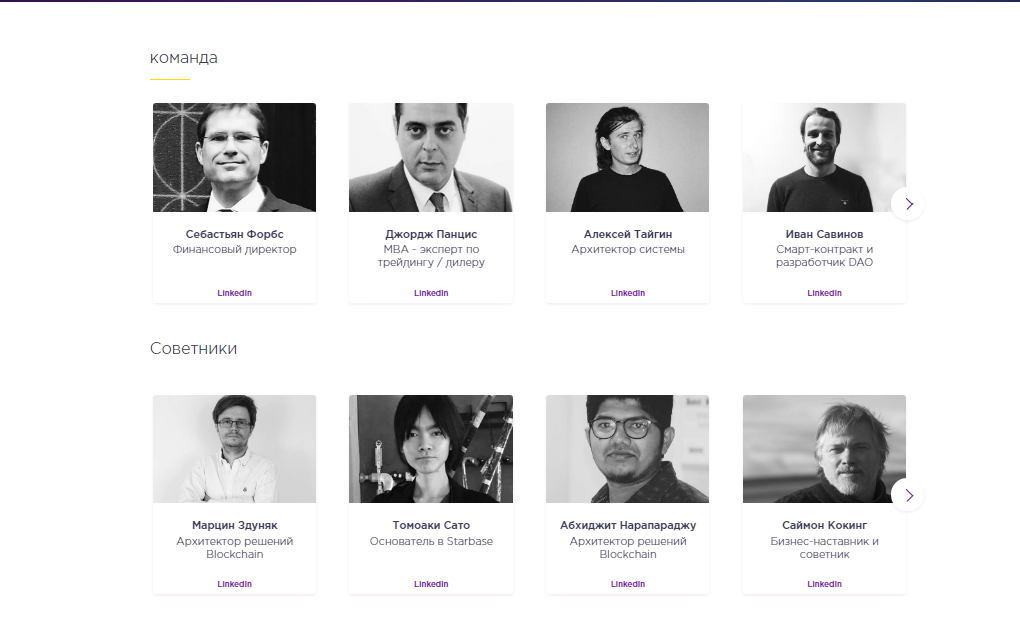Click the команда section heading
The width and height of the screenshot is (1020, 633).
(x=184, y=58)
